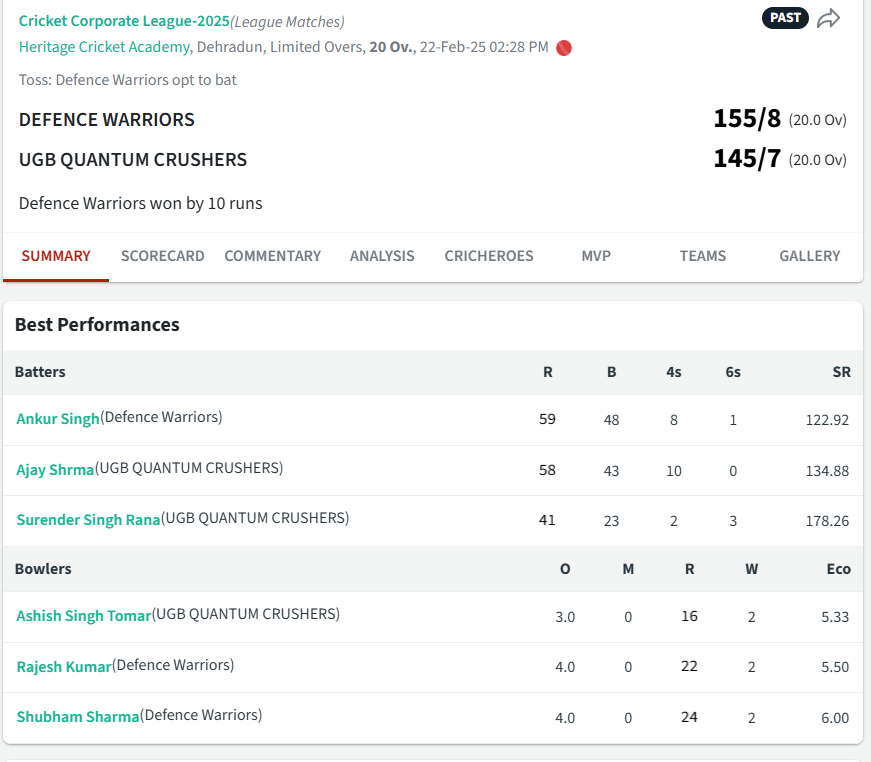
Task: Switch to the Scorecard tab
Action: pos(162,256)
